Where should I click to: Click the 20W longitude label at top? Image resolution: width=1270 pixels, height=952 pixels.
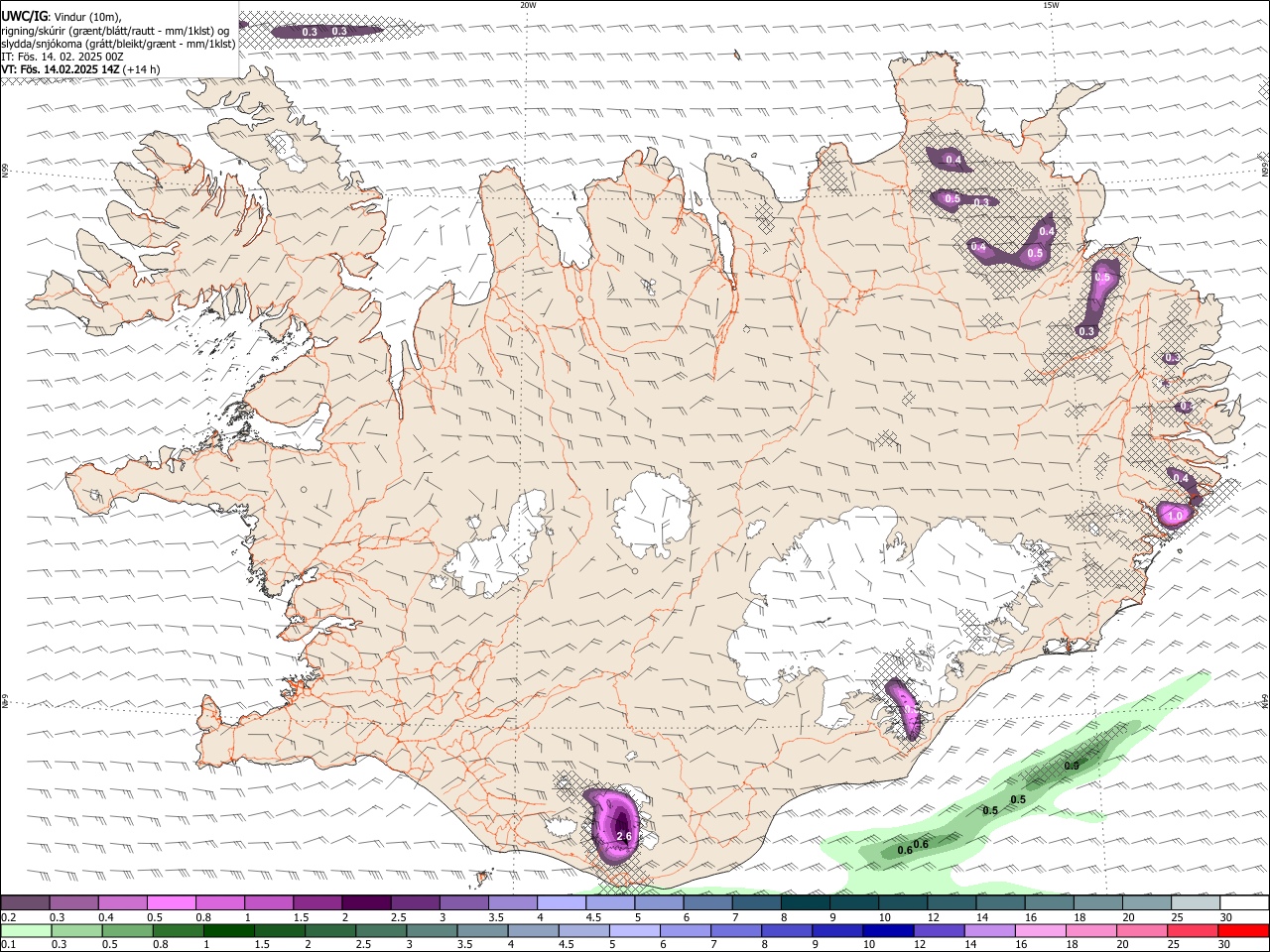pos(528,5)
